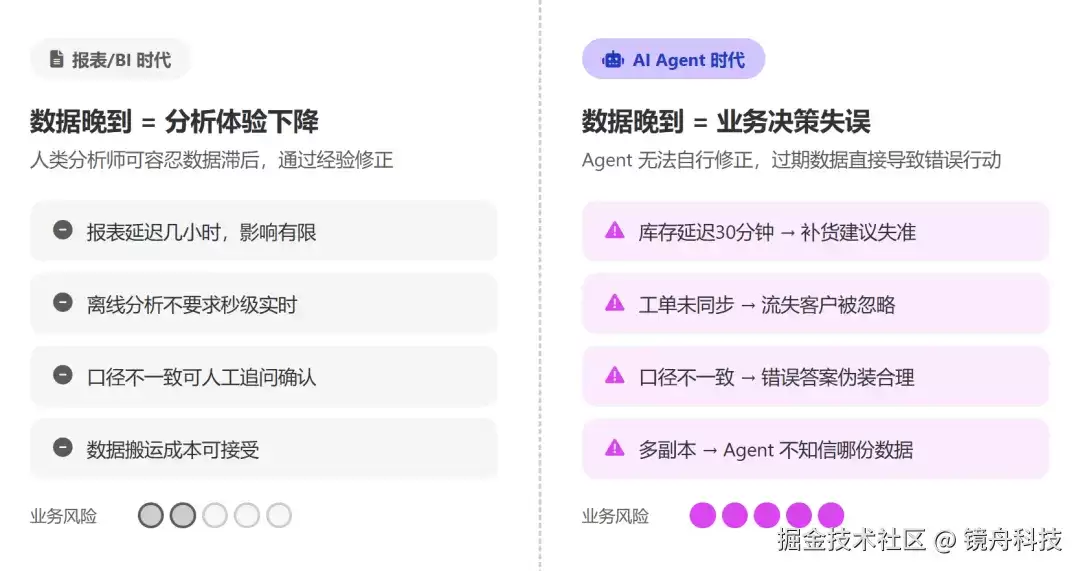Viewport: 1080px width, 571px height.
Task: Click the last empty gray risk dot
Action: [279, 515]
